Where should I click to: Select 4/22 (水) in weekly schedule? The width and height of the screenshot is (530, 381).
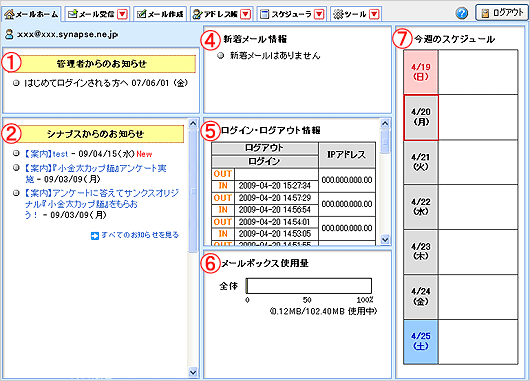(421, 207)
